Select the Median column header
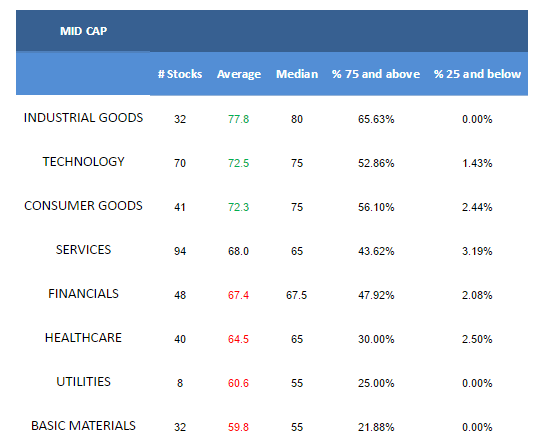 point(297,74)
